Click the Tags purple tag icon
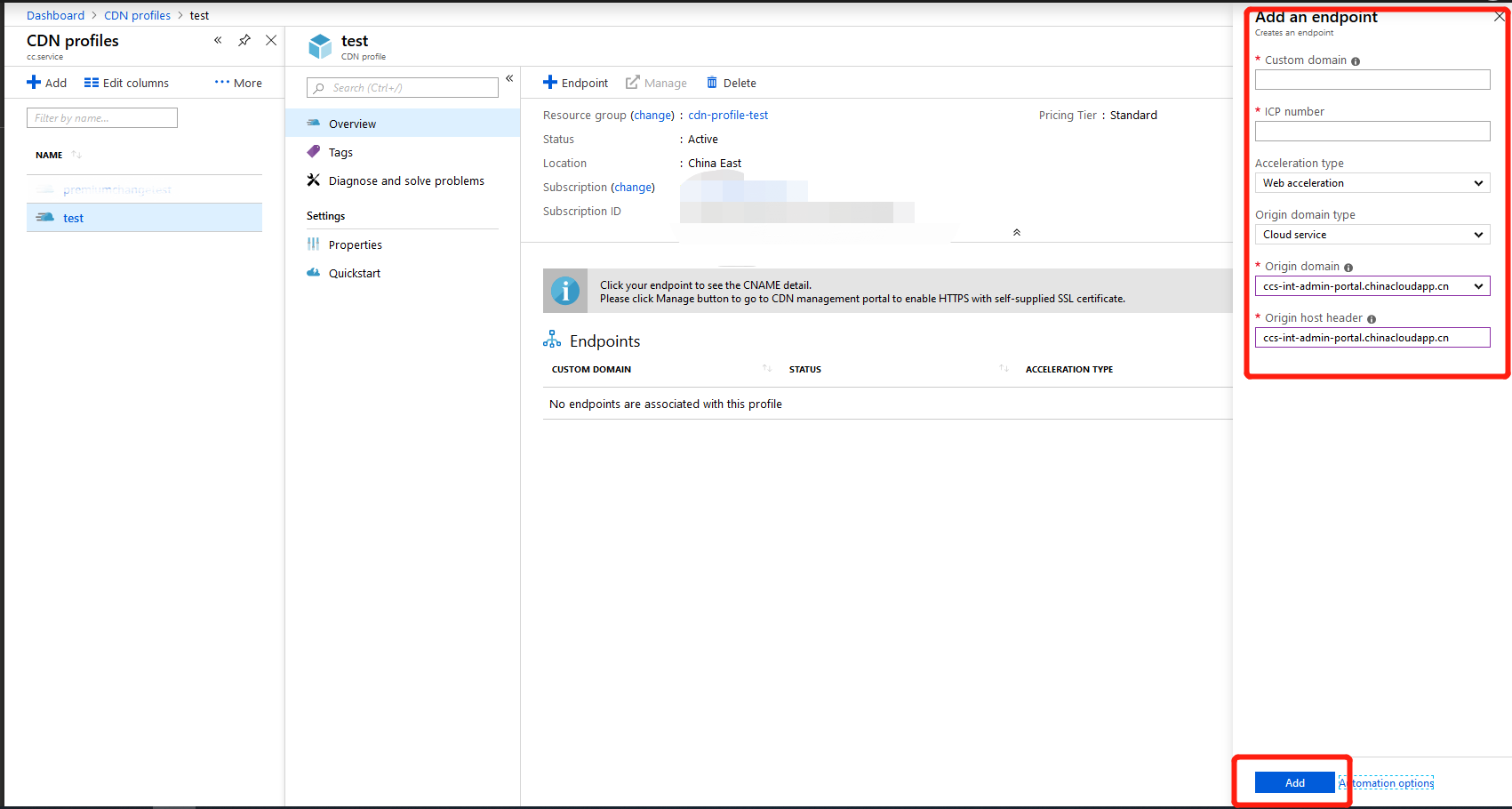This screenshot has width=1512, height=809. tap(313, 151)
